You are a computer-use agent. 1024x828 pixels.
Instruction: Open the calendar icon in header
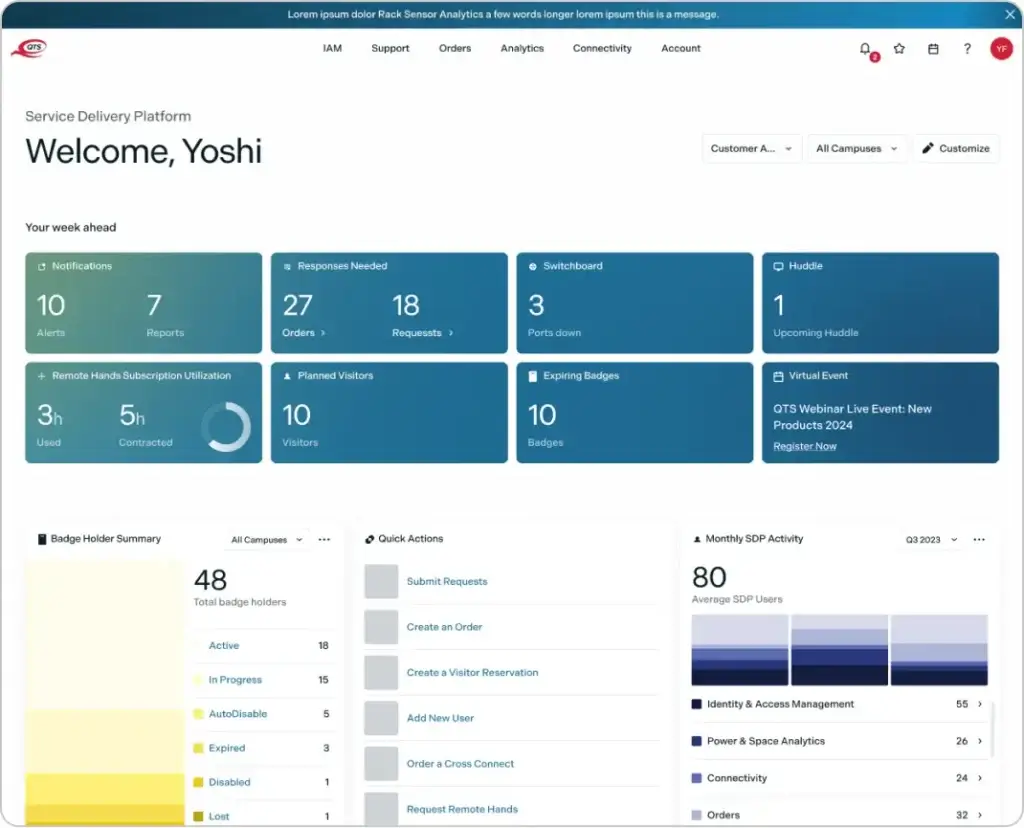pos(933,49)
